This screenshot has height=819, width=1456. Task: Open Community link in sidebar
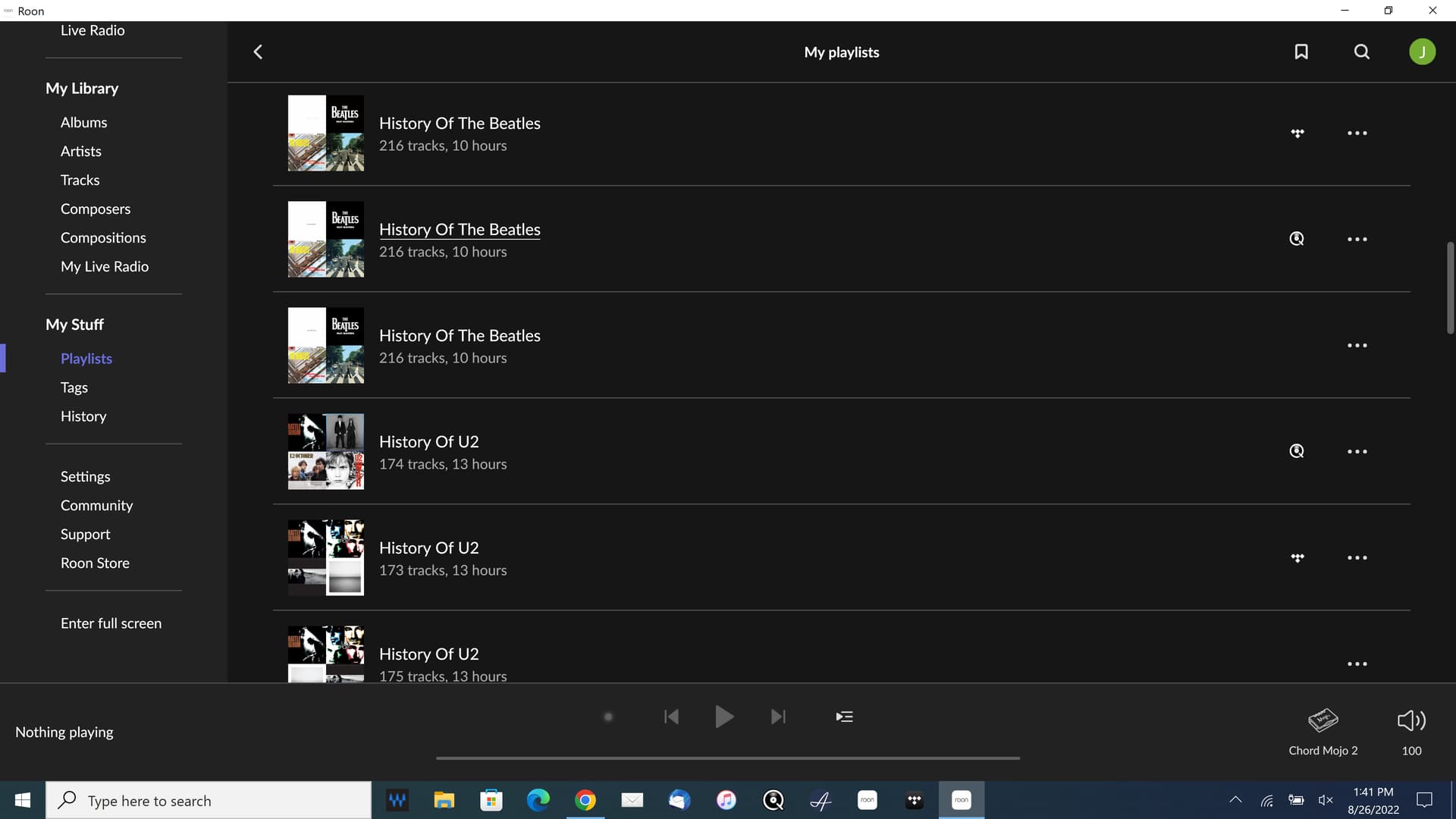click(96, 505)
